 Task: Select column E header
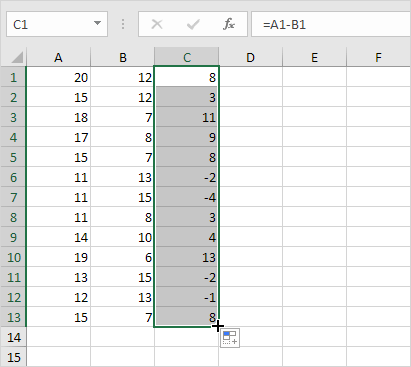tap(314, 57)
